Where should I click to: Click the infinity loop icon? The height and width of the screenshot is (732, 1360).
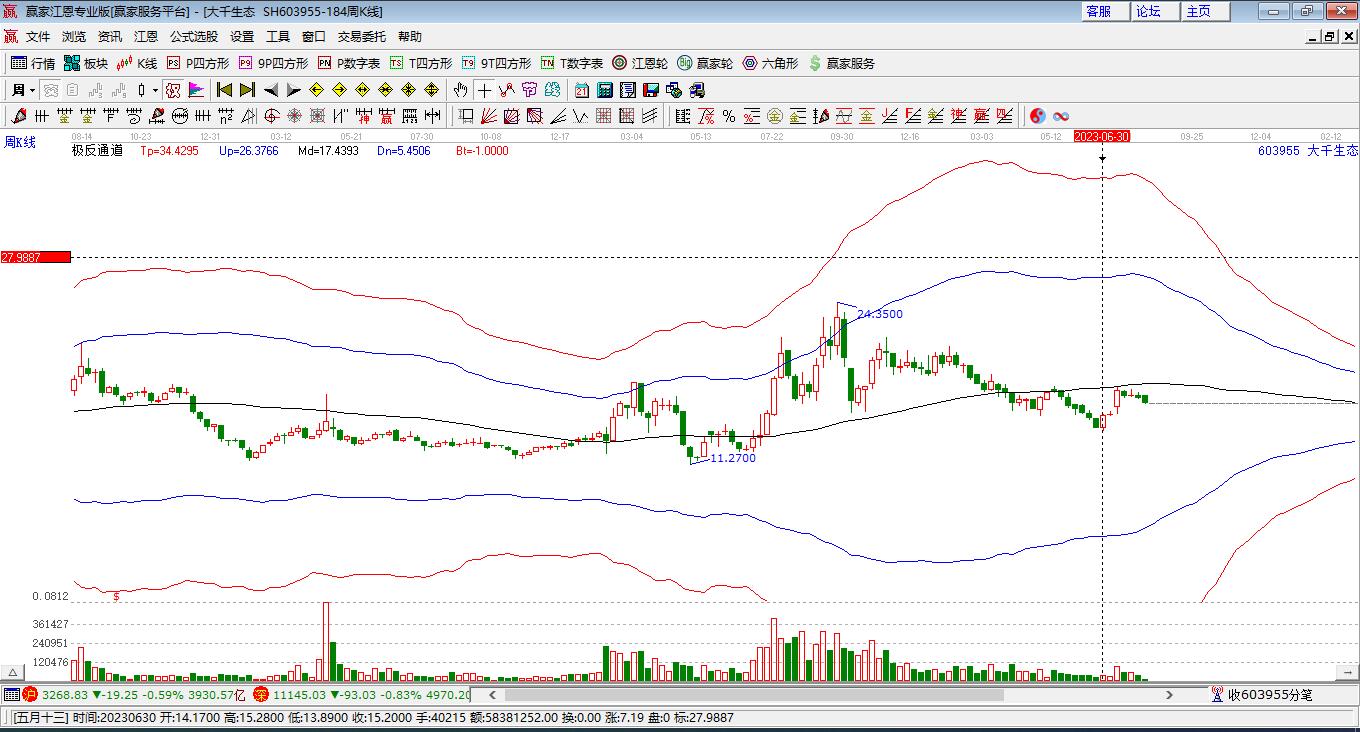click(x=1061, y=116)
